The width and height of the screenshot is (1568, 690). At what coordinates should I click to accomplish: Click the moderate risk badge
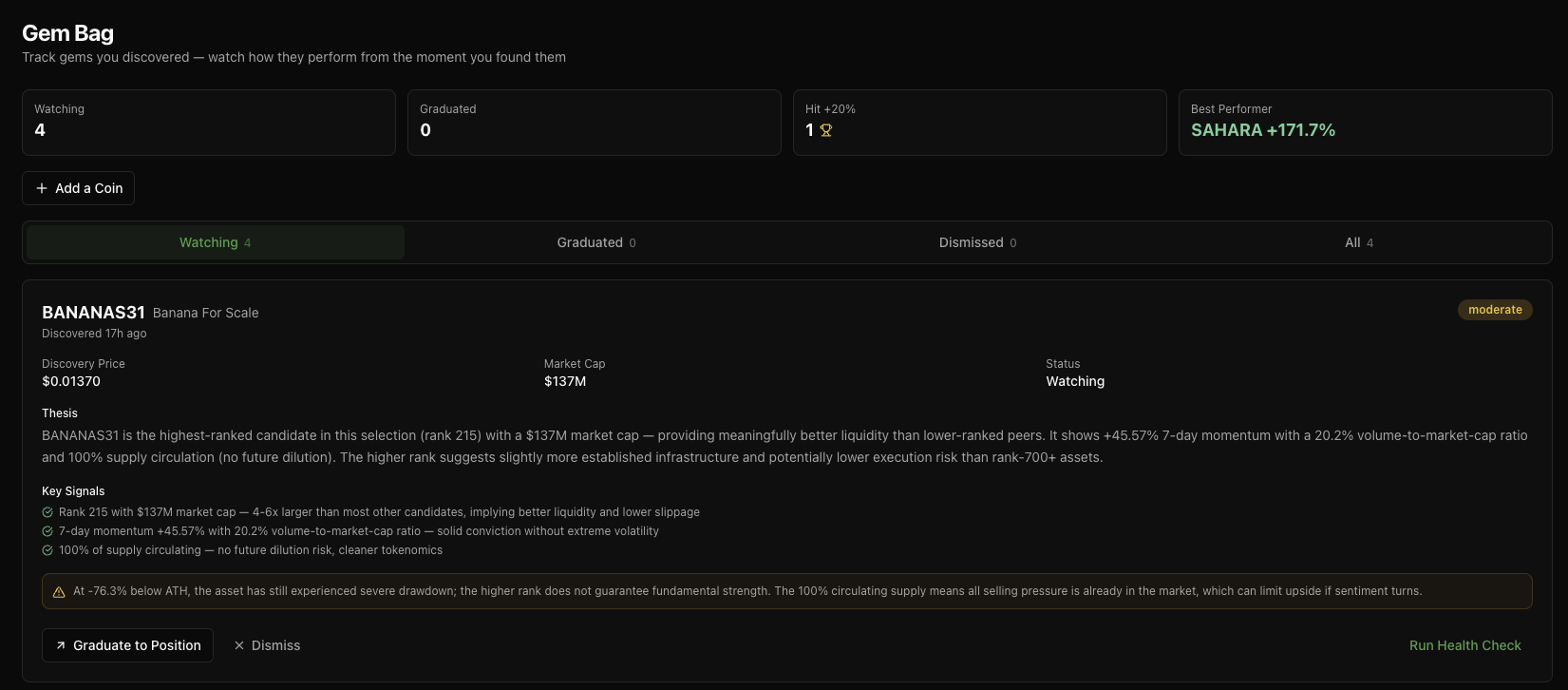[1495, 310]
